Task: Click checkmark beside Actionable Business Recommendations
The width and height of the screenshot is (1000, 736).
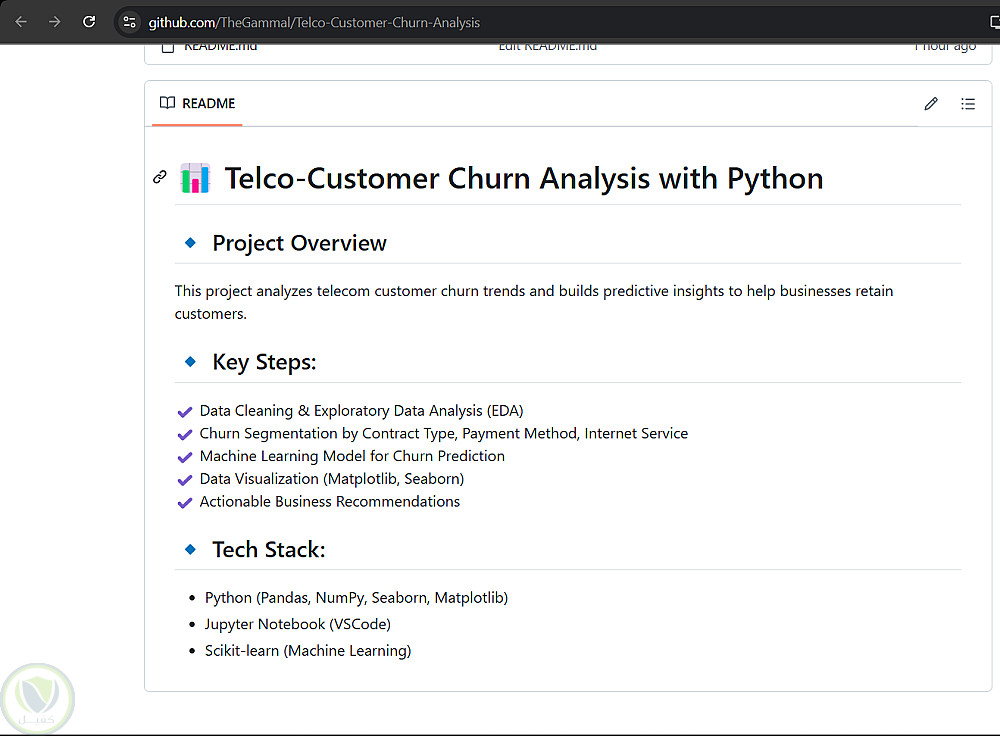Action: [184, 503]
